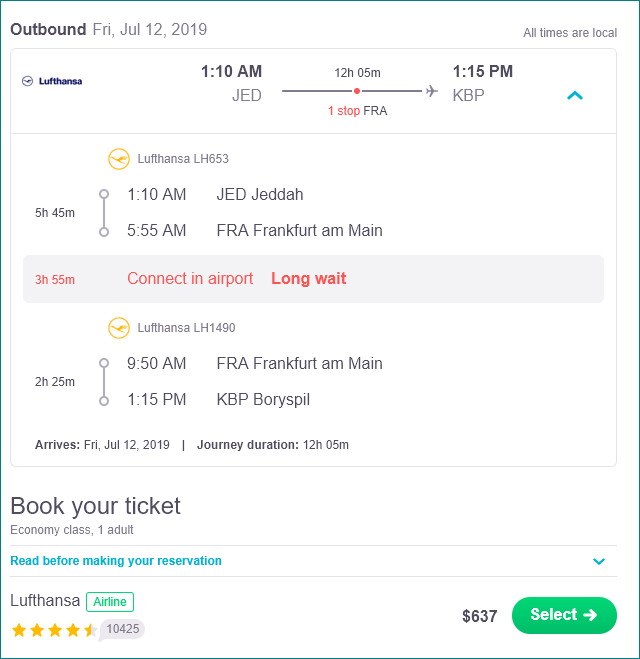Click the star rating for Lufthansa
640x659 pixels.
tap(54, 630)
